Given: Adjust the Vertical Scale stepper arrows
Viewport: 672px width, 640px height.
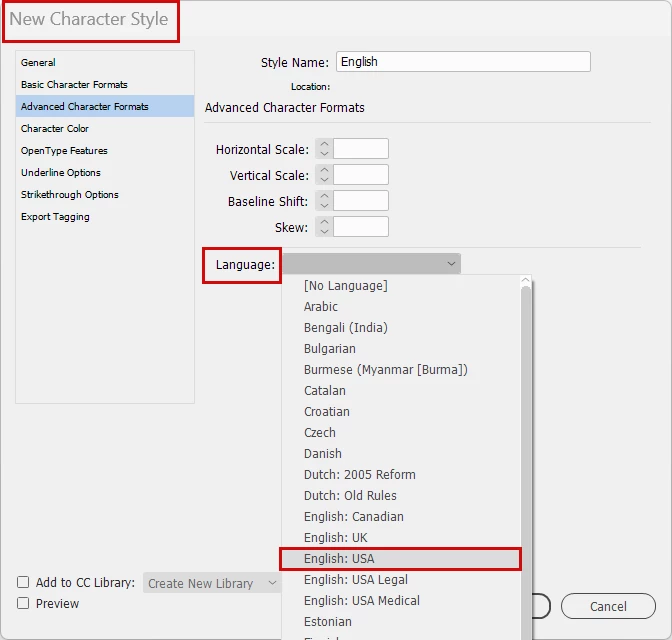Looking at the screenshot, I should point(324,175).
